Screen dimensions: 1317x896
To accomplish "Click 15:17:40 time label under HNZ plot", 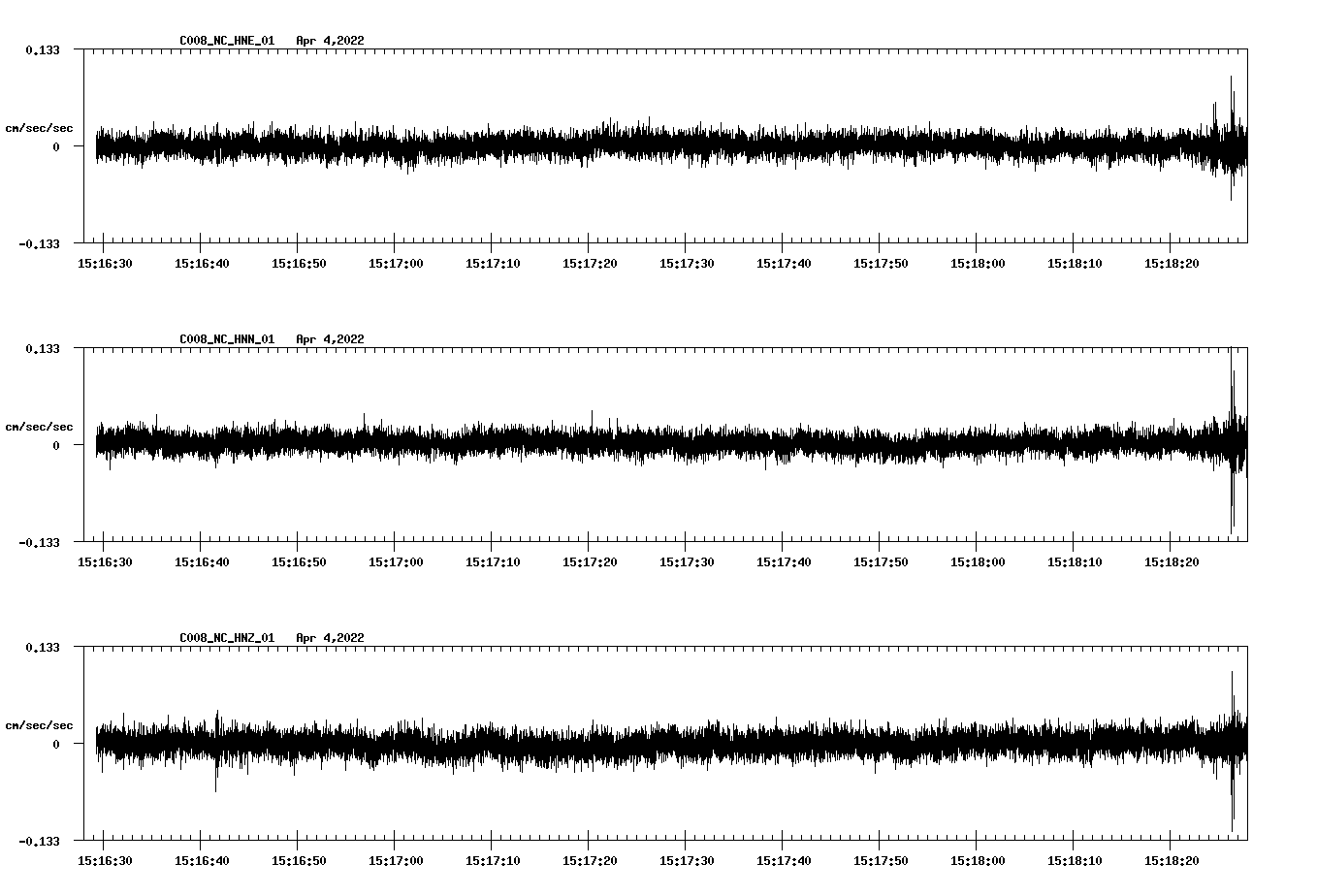I will pyautogui.click(x=784, y=861).
